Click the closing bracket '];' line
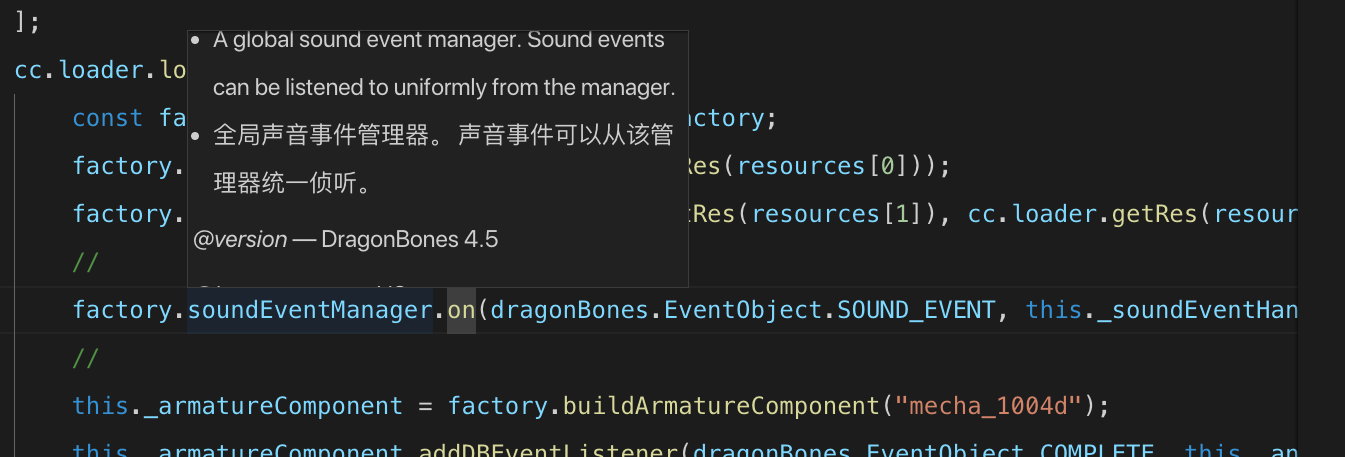 (x=27, y=22)
